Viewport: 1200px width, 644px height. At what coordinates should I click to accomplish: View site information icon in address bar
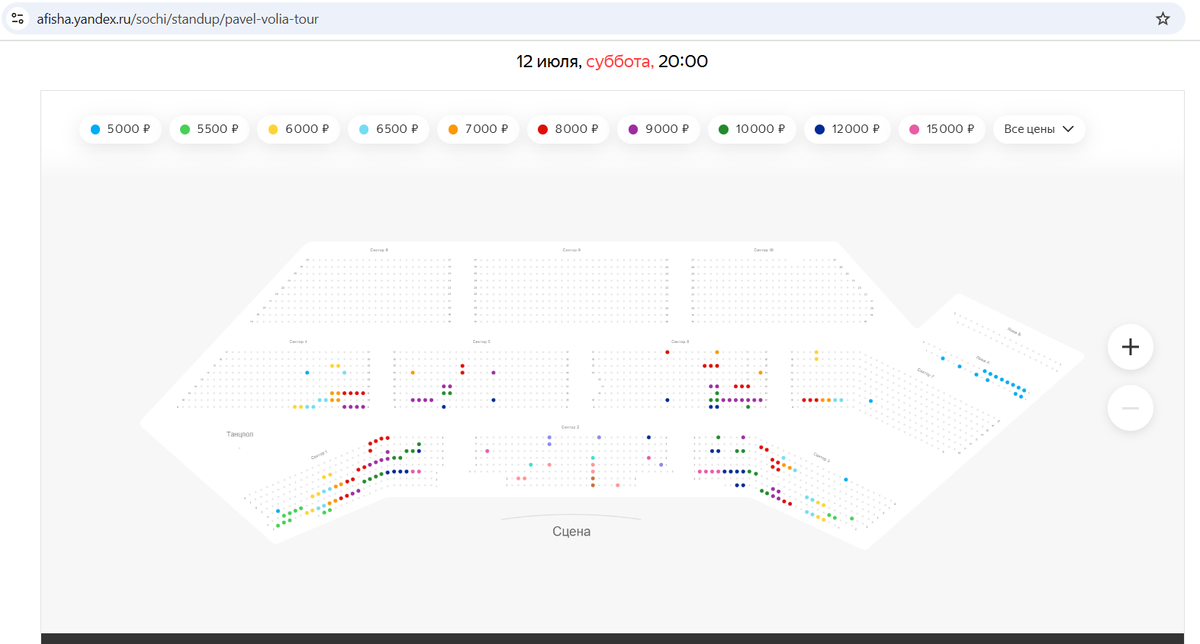coord(18,18)
